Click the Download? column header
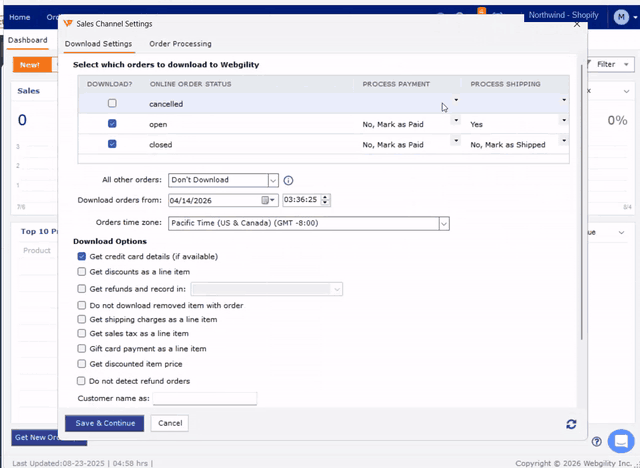 [109, 84]
